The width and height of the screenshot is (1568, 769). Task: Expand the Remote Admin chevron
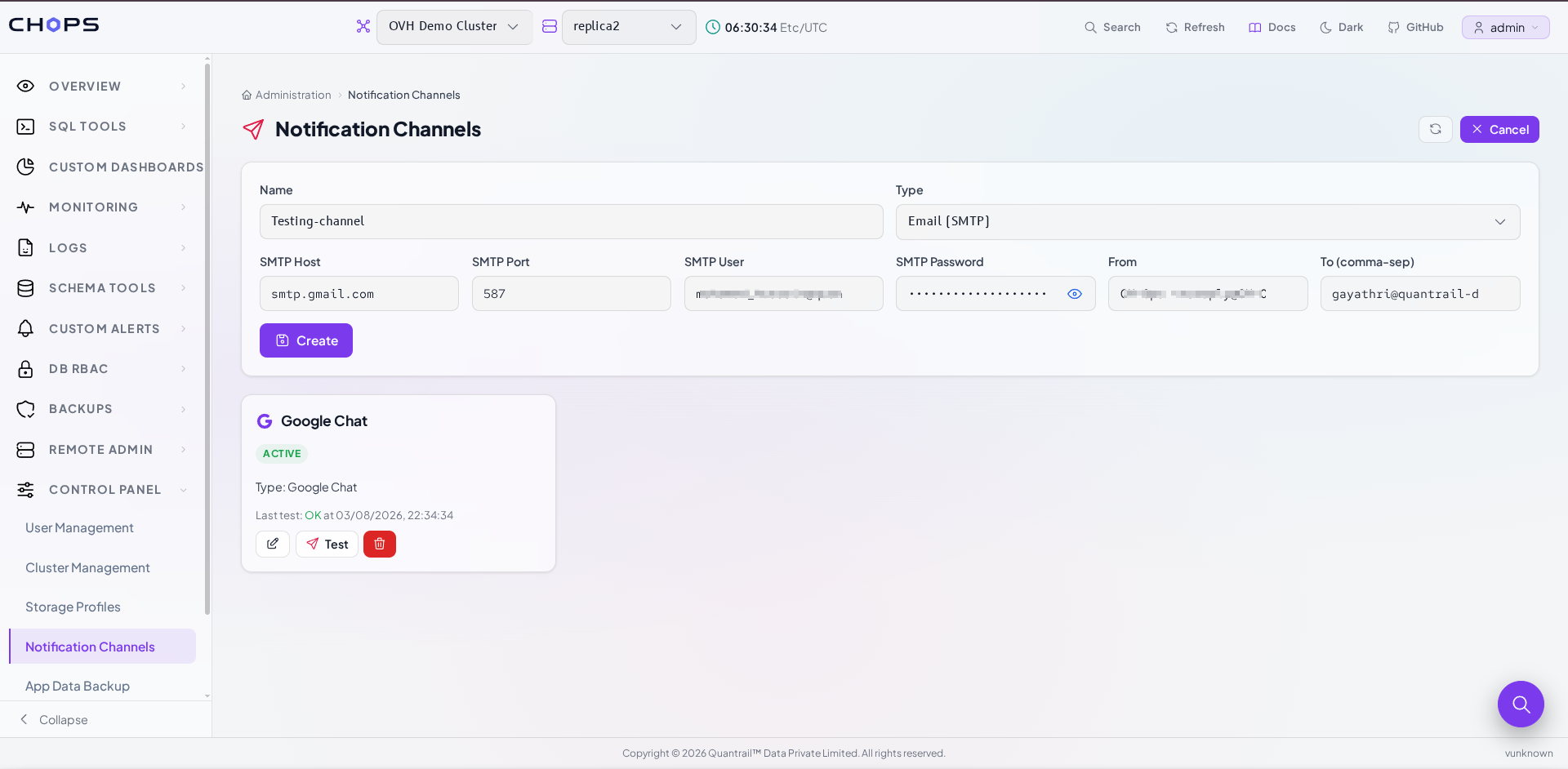pos(183,450)
